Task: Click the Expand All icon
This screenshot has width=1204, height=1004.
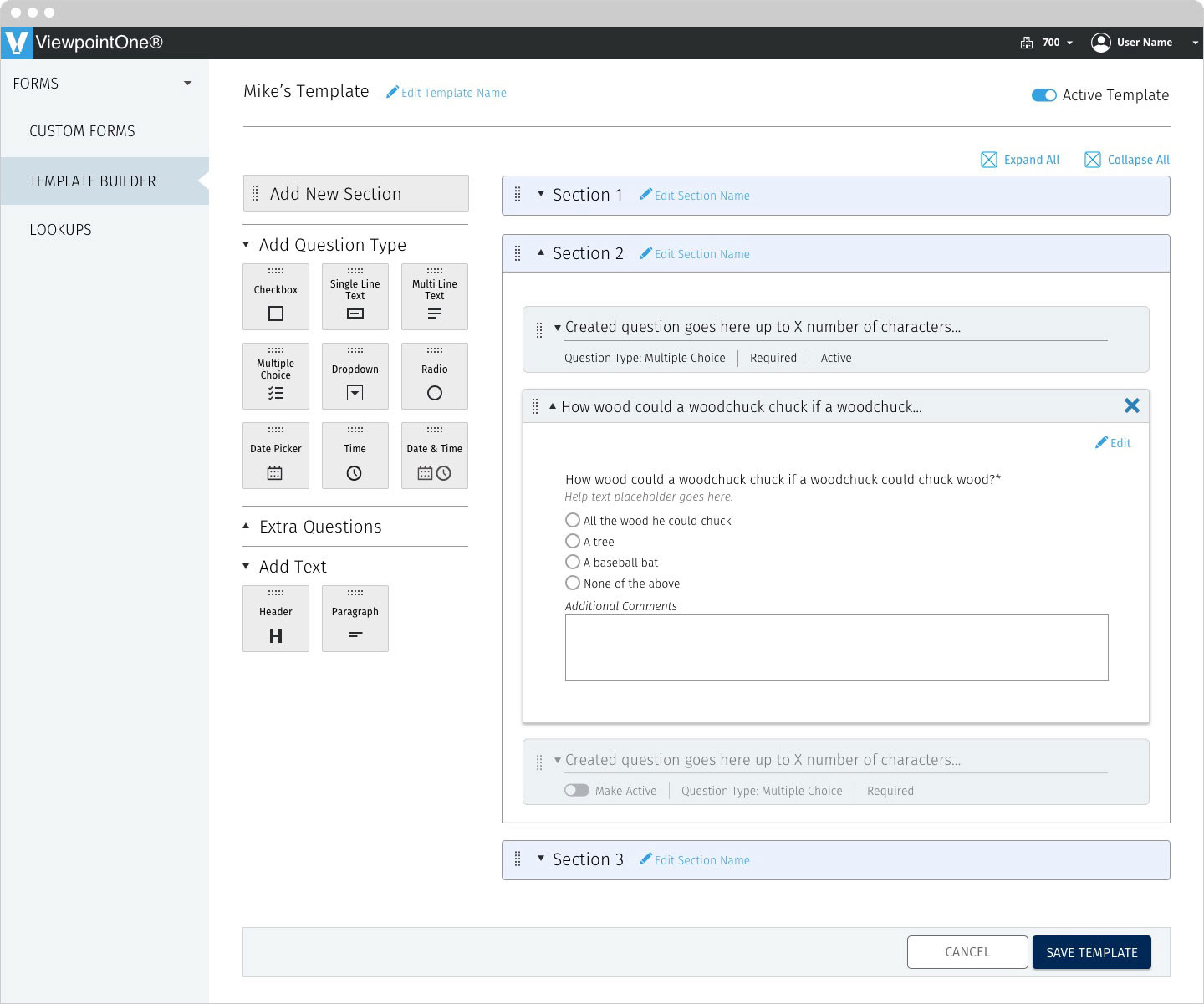Action: [x=988, y=160]
